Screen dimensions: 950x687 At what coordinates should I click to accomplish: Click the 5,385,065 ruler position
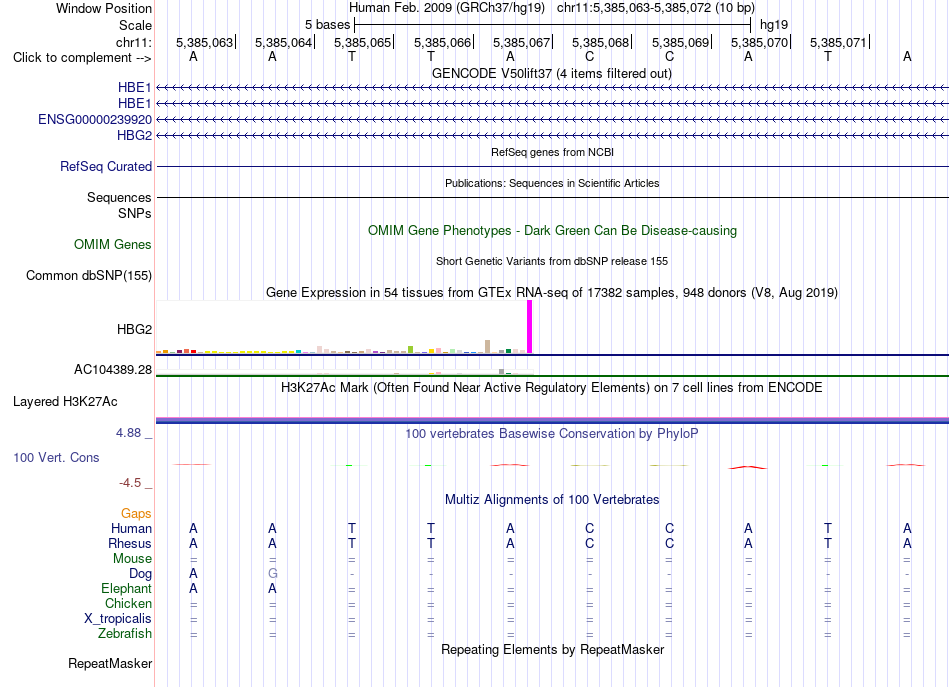coord(363,42)
